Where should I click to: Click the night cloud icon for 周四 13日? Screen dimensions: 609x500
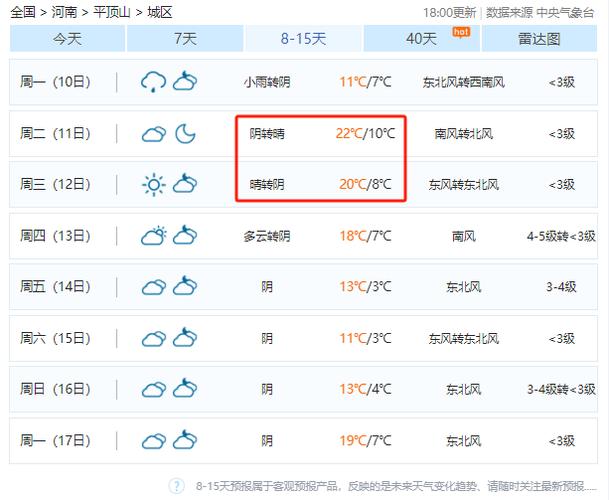click(x=185, y=235)
